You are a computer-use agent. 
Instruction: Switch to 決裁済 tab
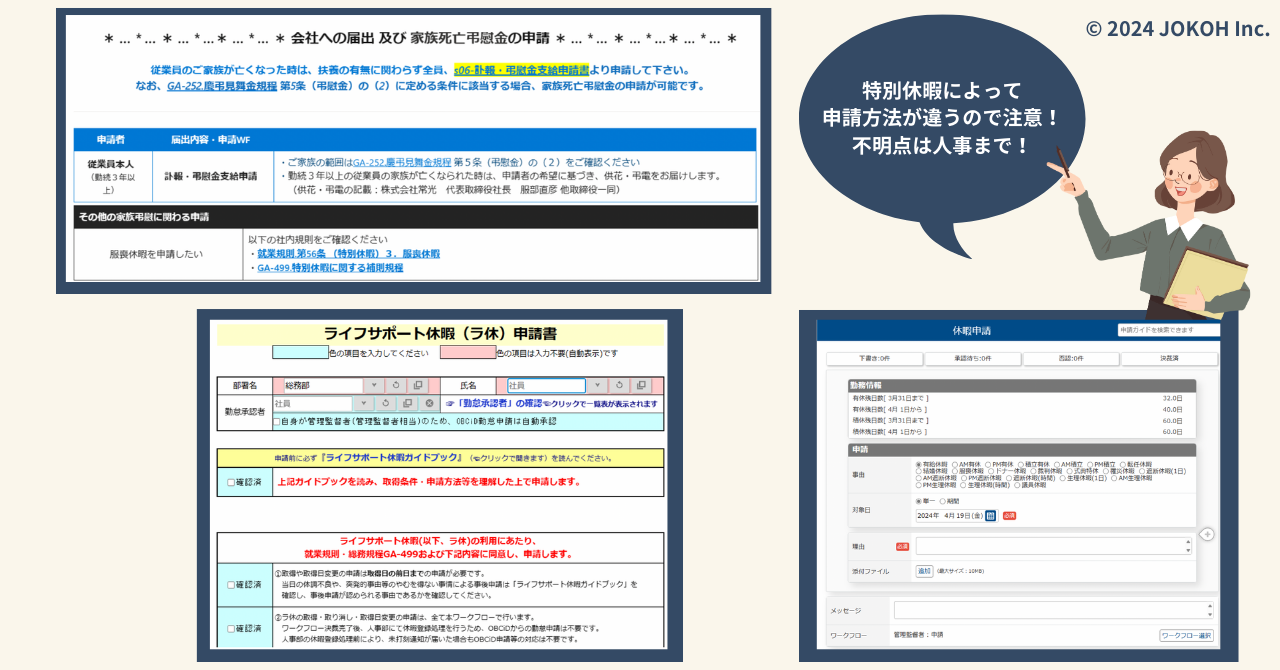[x=1169, y=358]
